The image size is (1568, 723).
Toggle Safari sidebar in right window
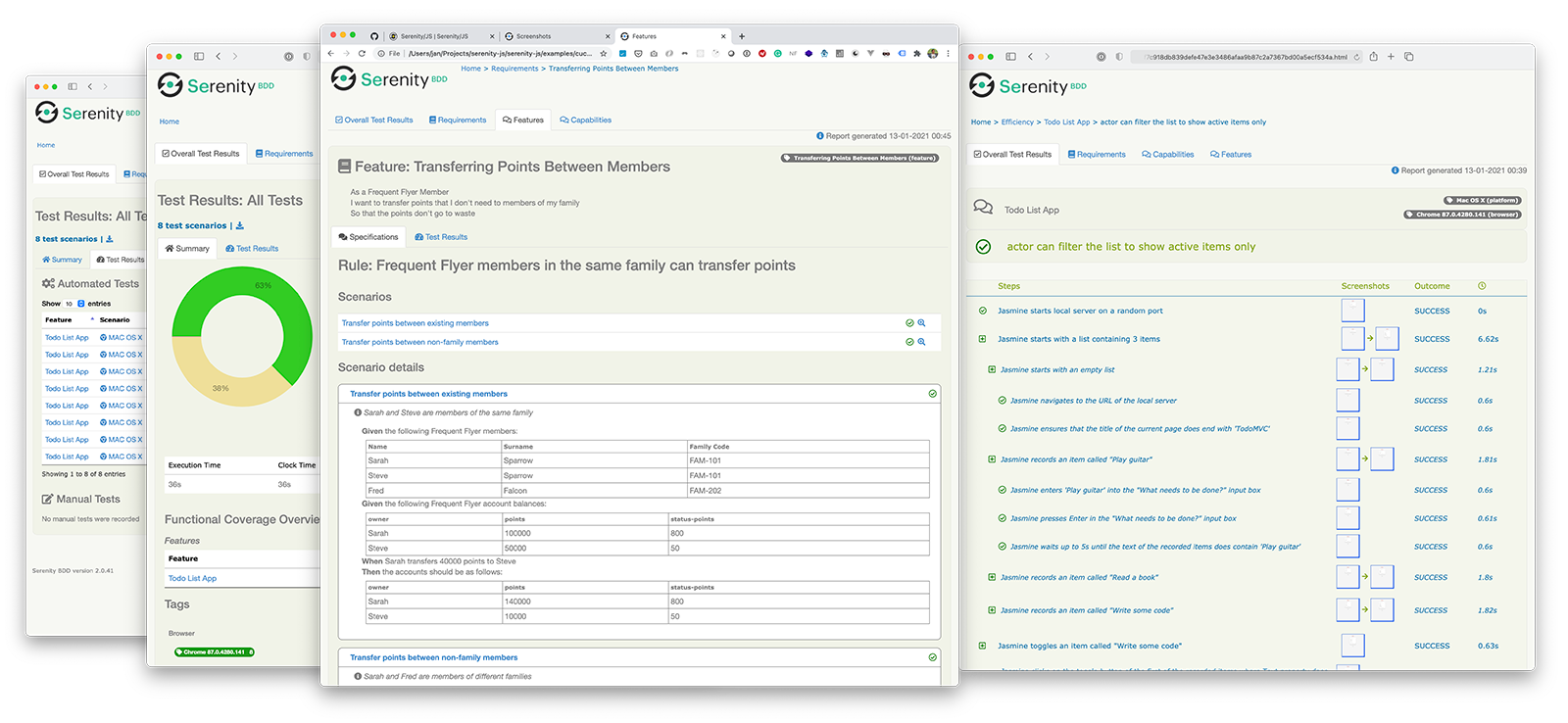[x=1010, y=57]
